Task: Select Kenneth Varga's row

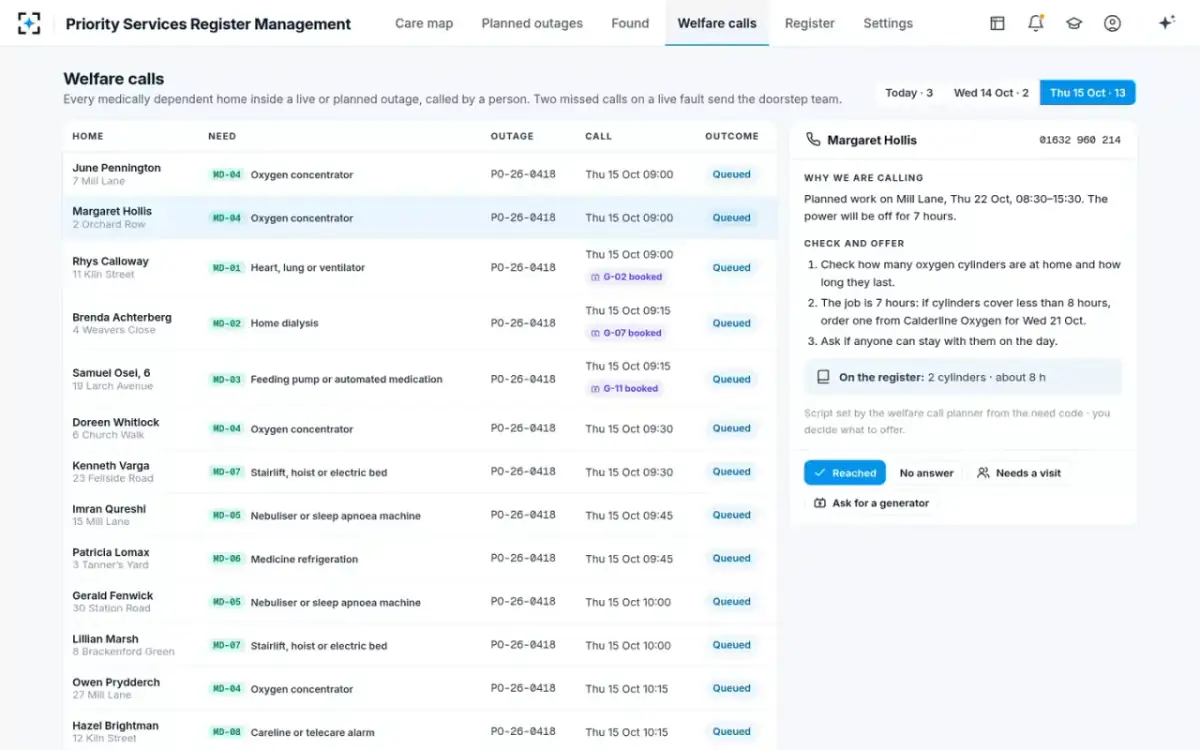Action: [x=420, y=471]
